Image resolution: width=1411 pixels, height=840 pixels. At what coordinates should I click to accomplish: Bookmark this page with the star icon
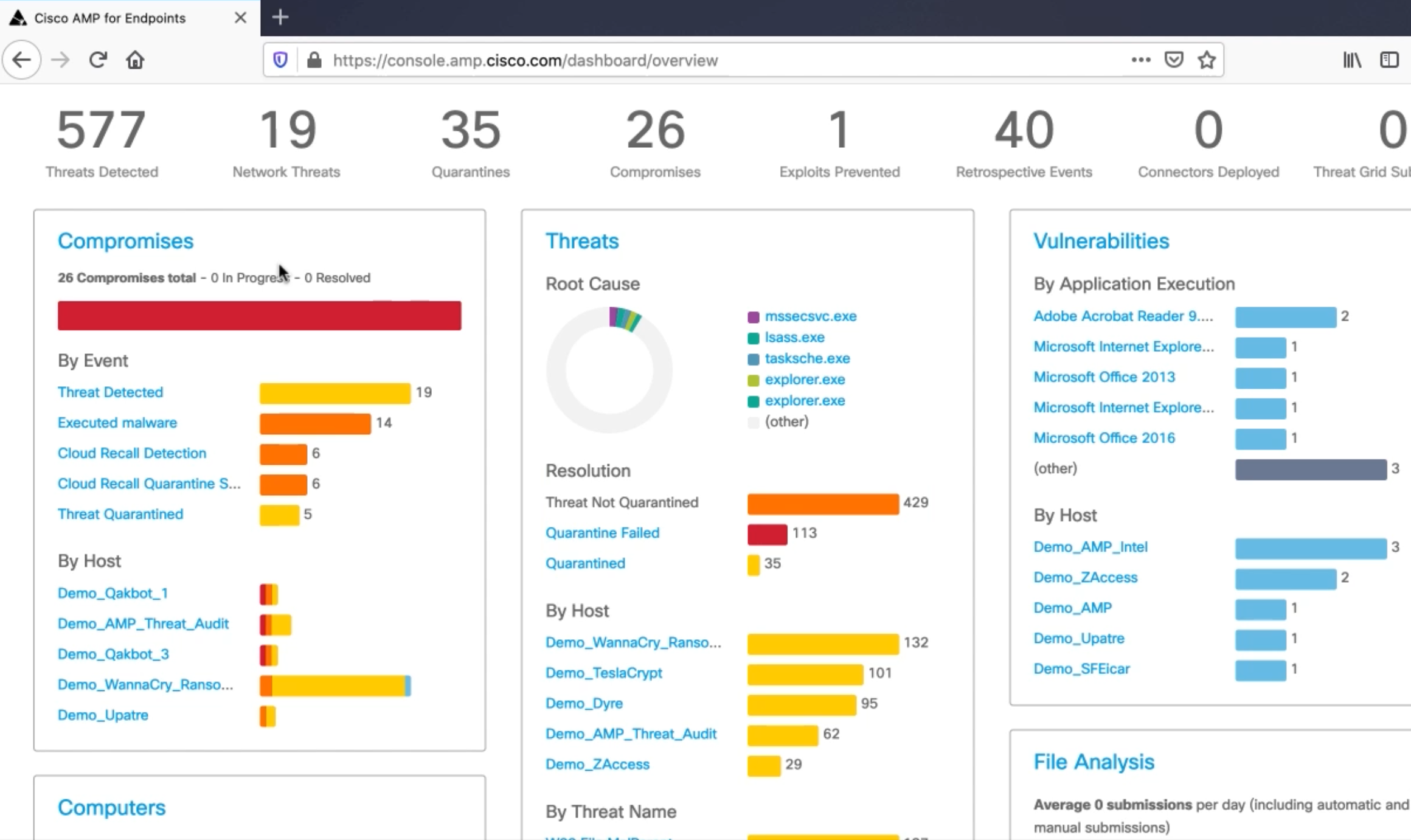click(1207, 60)
